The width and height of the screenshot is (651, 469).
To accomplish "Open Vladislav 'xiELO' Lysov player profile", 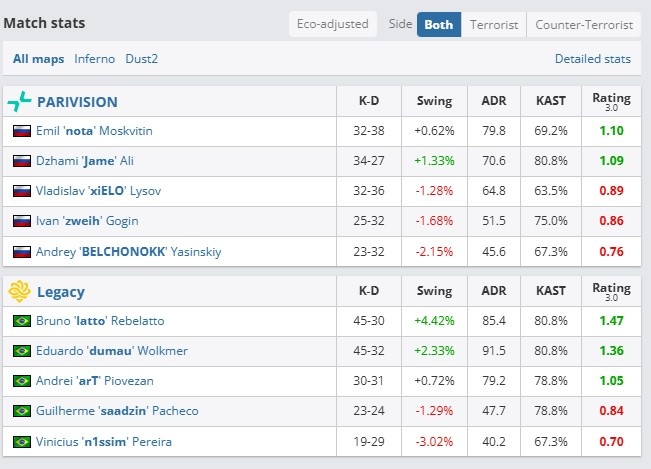I will coord(98,191).
